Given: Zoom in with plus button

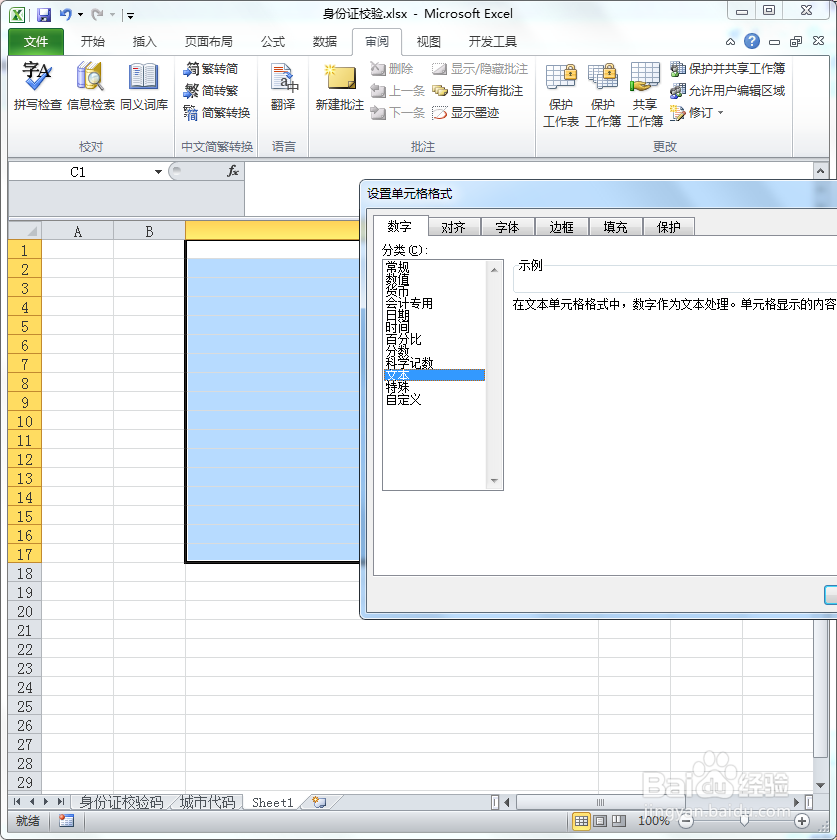Looking at the screenshot, I should [802, 821].
